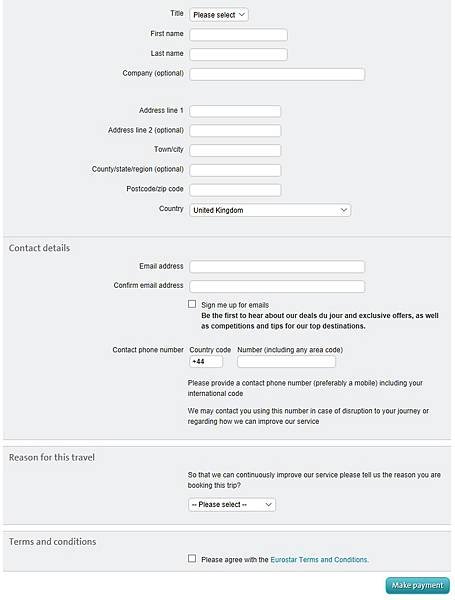Focus the First name input field

click(238, 35)
